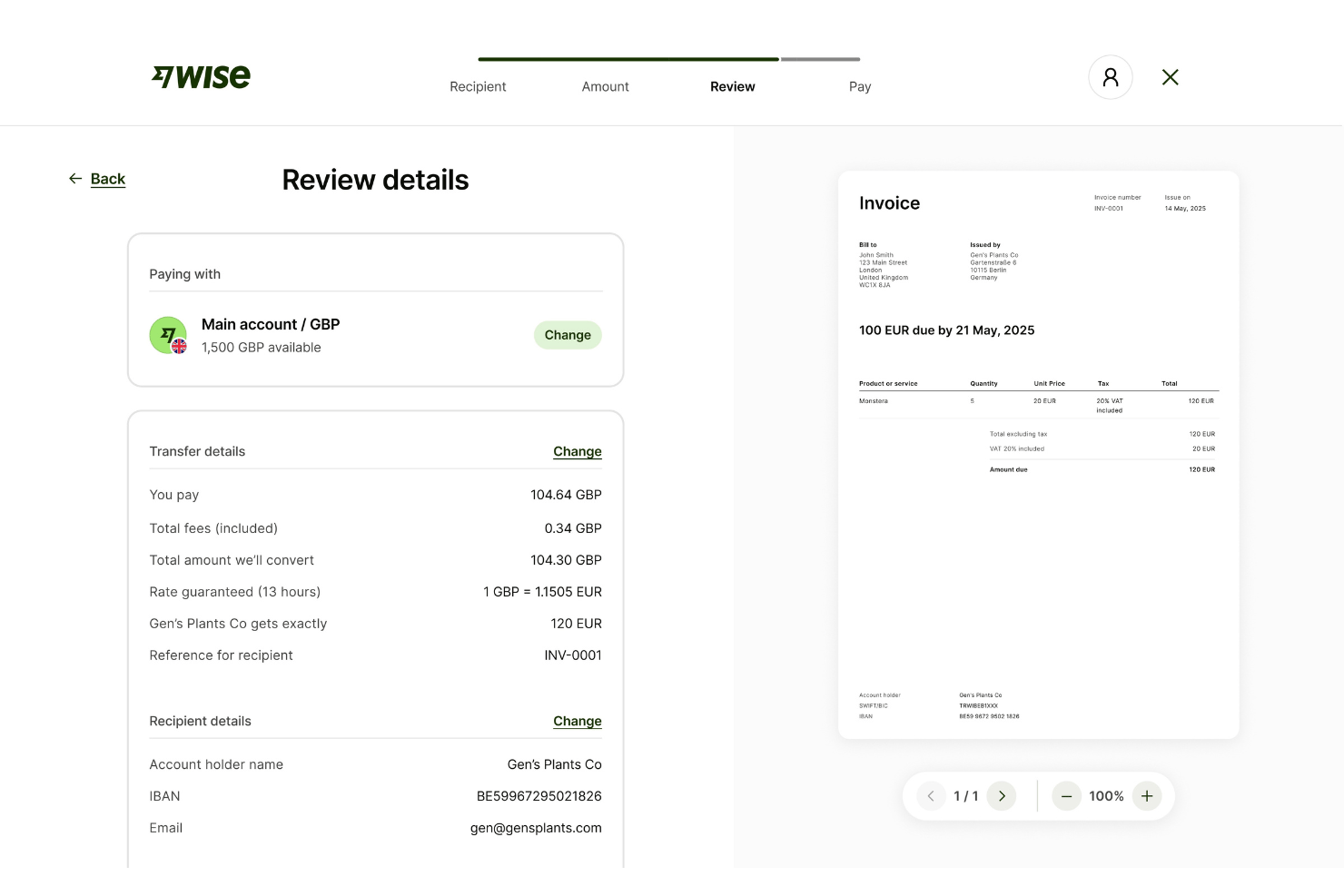
Task: Click the Paying with section label
Action: [185, 274]
